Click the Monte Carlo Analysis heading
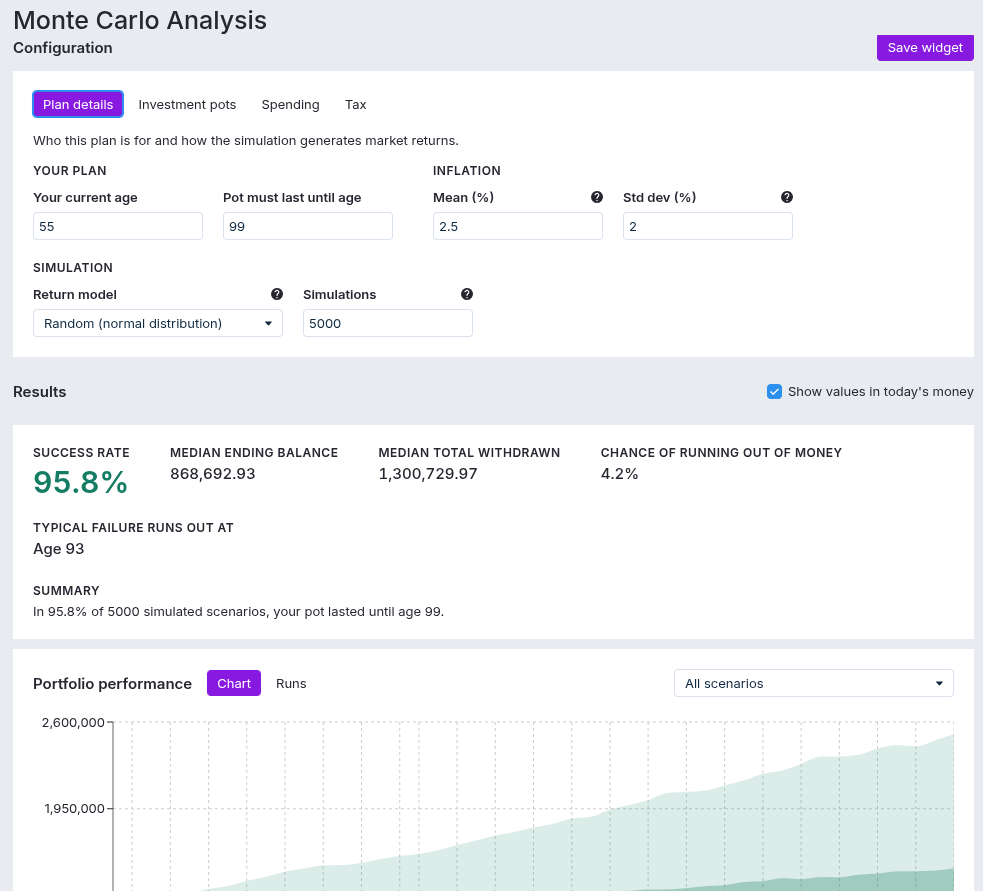Image resolution: width=983 pixels, height=891 pixels. click(140, 20)
